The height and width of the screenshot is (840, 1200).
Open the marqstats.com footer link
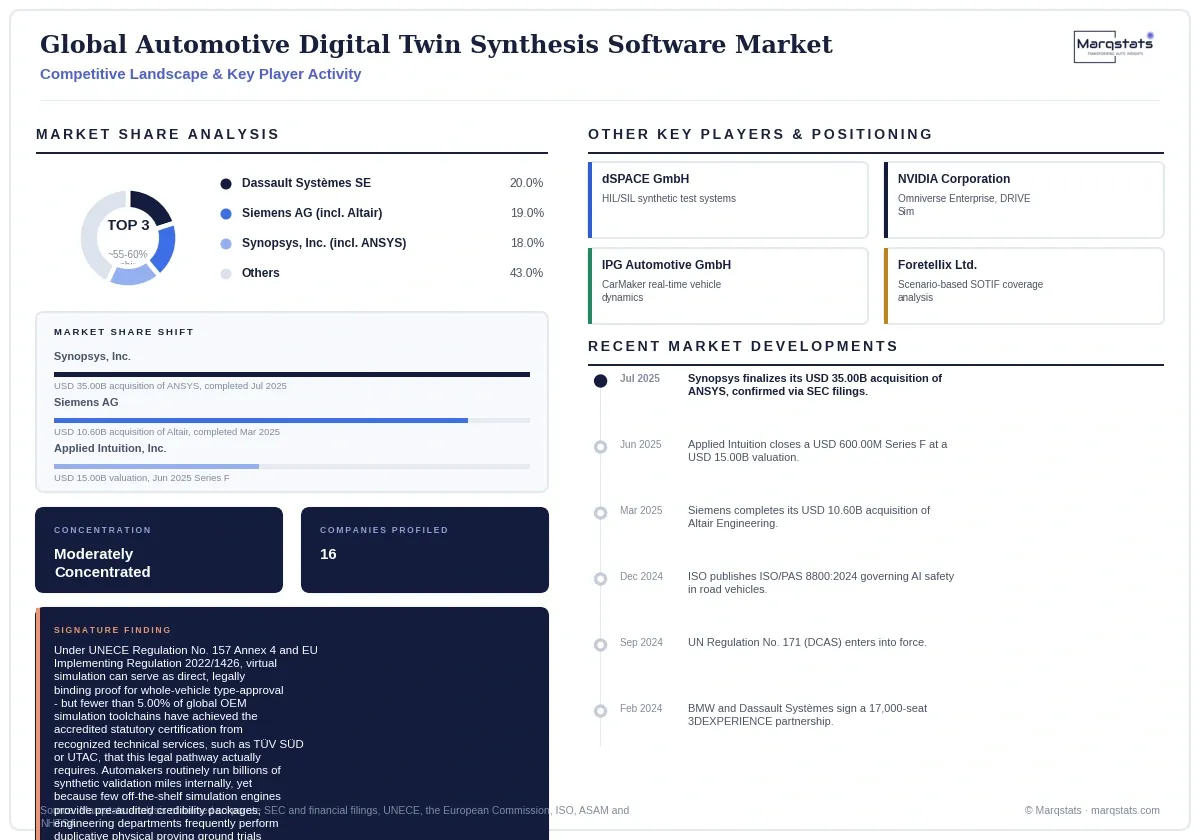1125,810
